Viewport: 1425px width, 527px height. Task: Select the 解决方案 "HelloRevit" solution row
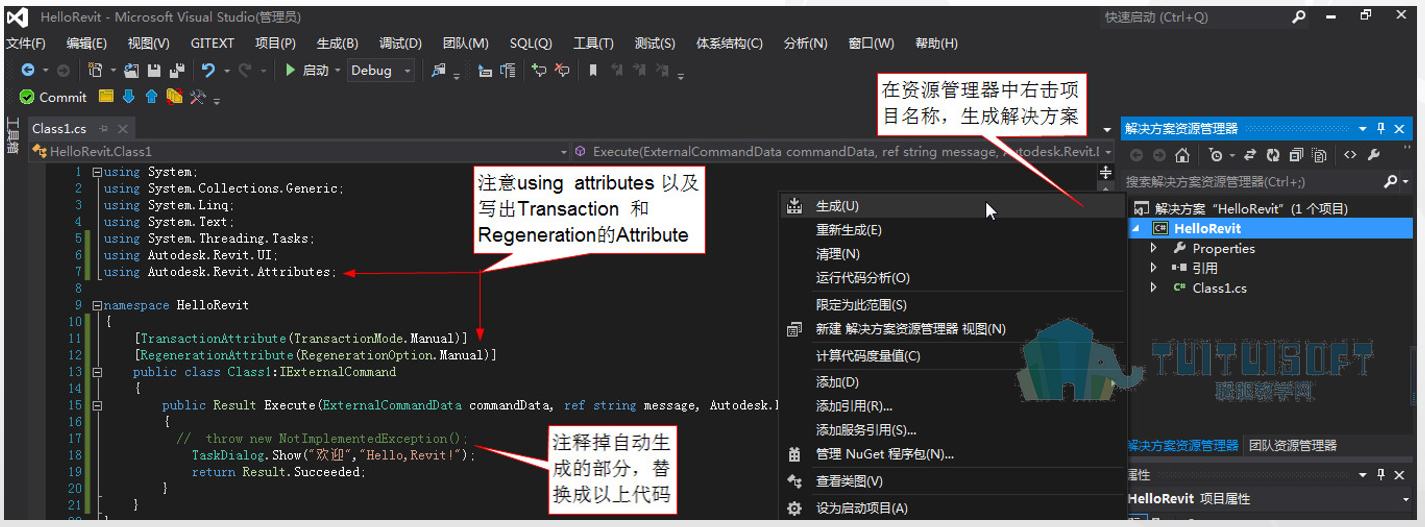(1270, 209)
